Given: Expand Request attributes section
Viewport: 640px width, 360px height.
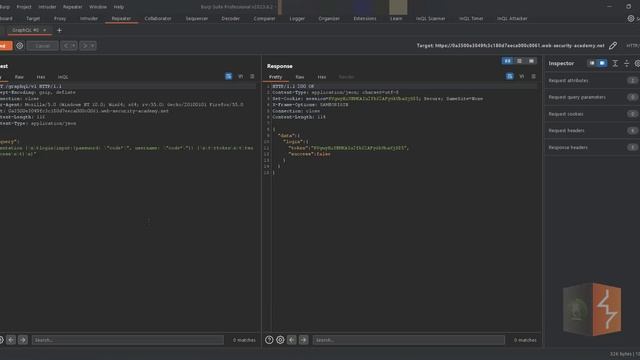Looking at the screenshot, I should (592, 80).
